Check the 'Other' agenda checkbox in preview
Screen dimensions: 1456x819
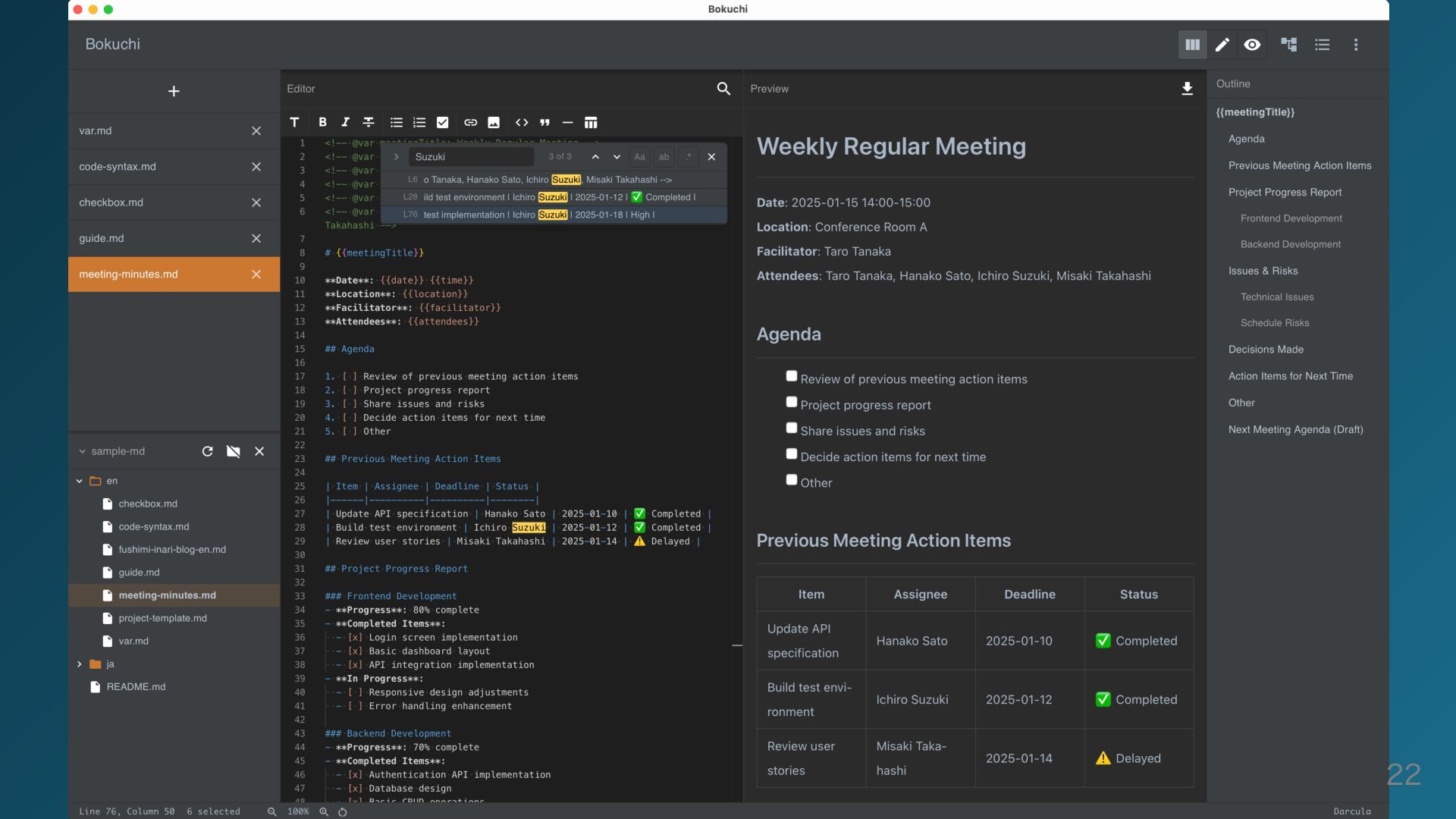click(x=792, y=480)
